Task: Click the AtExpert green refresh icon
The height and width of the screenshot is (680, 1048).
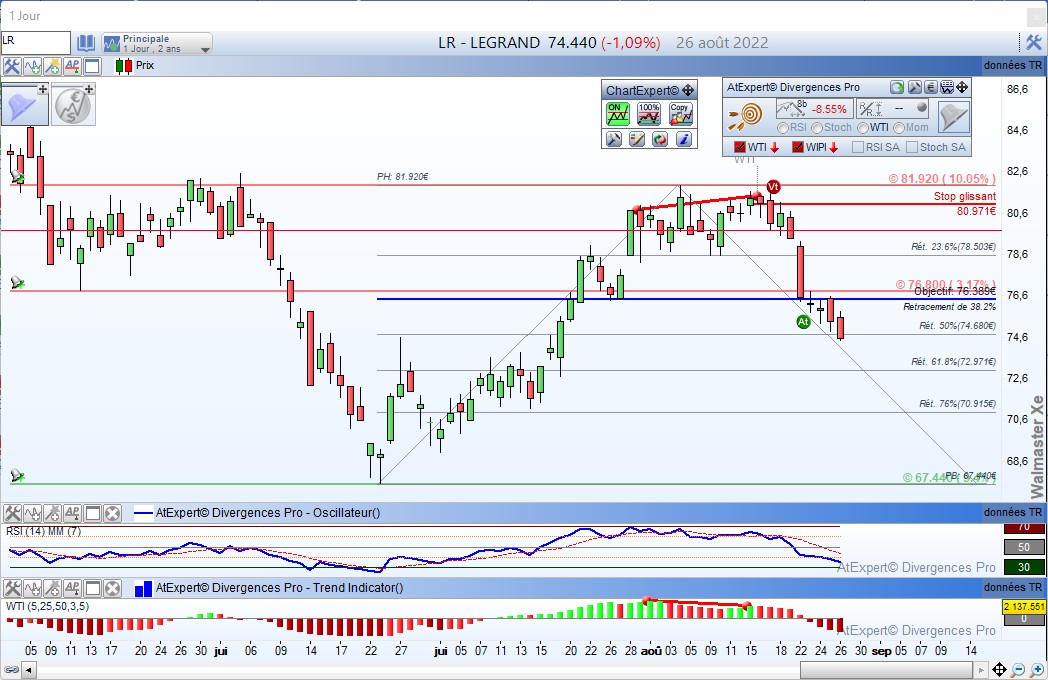Action: point(897,87)
